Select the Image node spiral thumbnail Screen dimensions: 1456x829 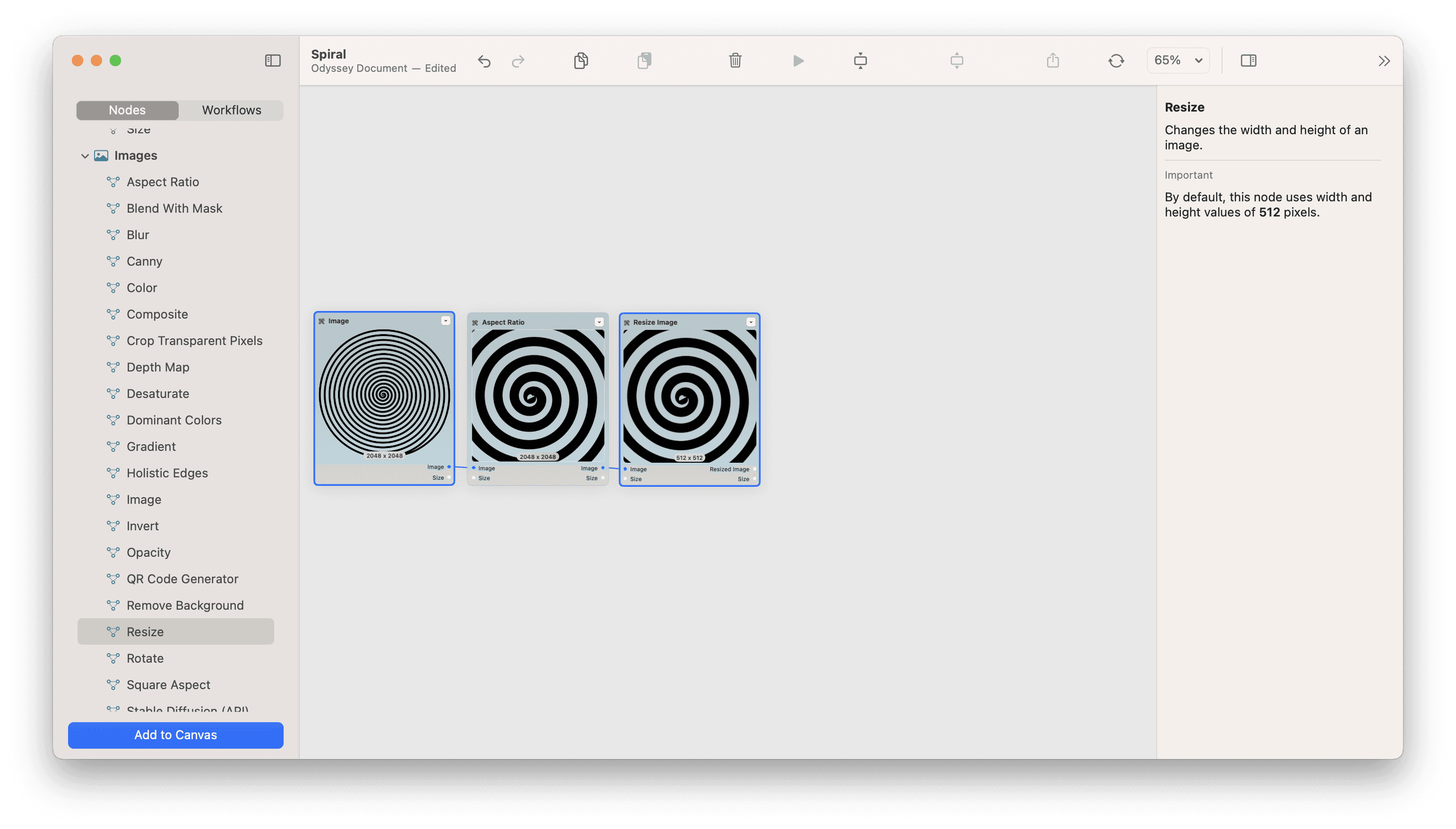(x=384, y=394)
